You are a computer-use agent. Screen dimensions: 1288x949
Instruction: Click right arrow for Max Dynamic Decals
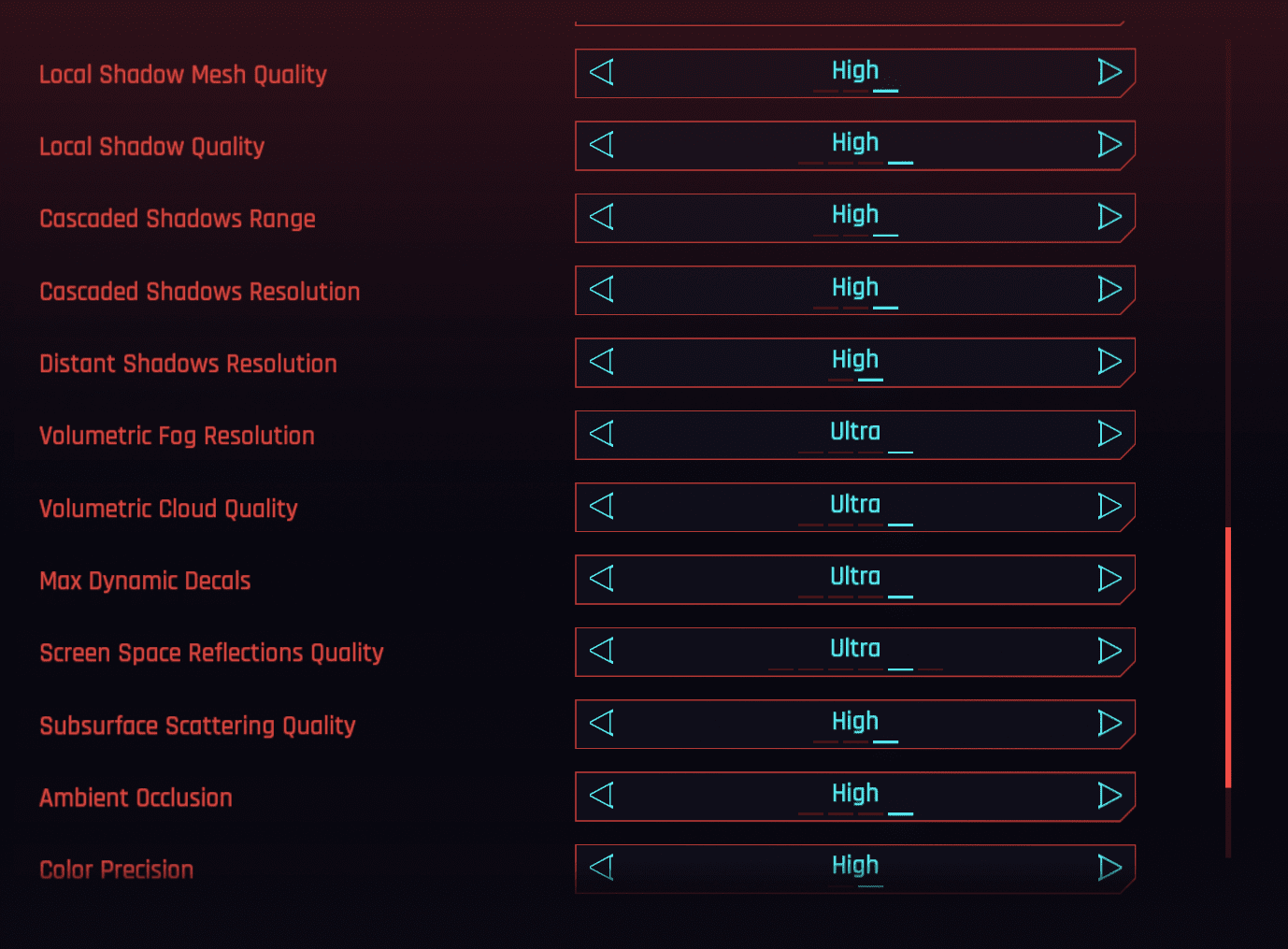coord(1109,579)
